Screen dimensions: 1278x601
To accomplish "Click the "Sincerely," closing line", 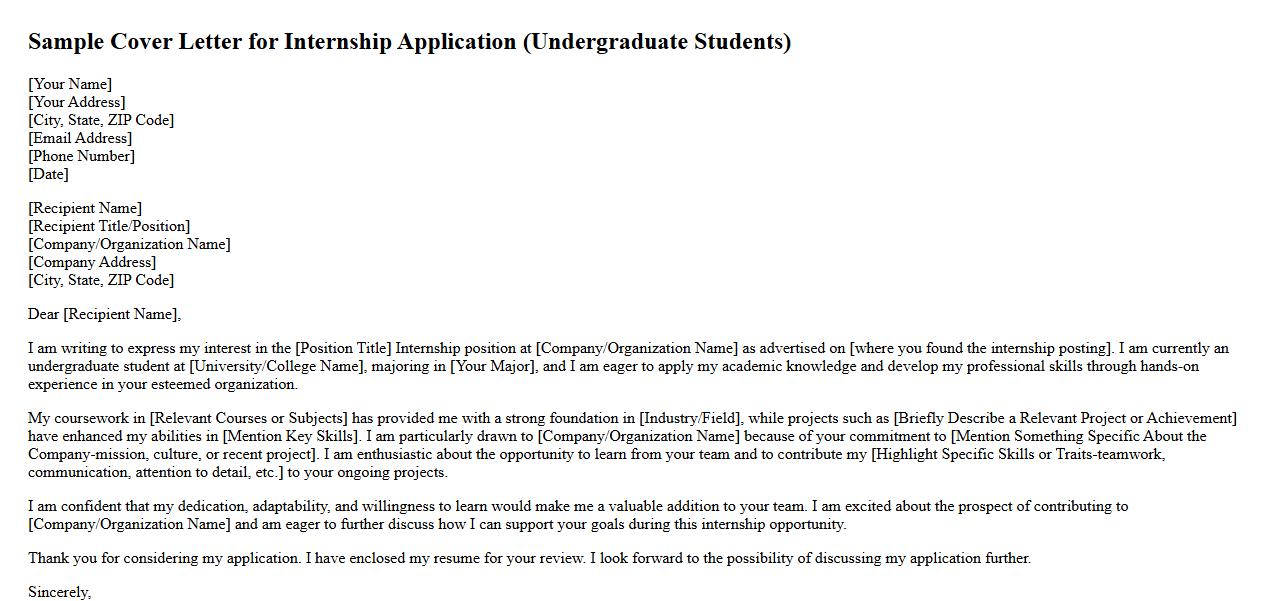I will click(x=59, y=592).
